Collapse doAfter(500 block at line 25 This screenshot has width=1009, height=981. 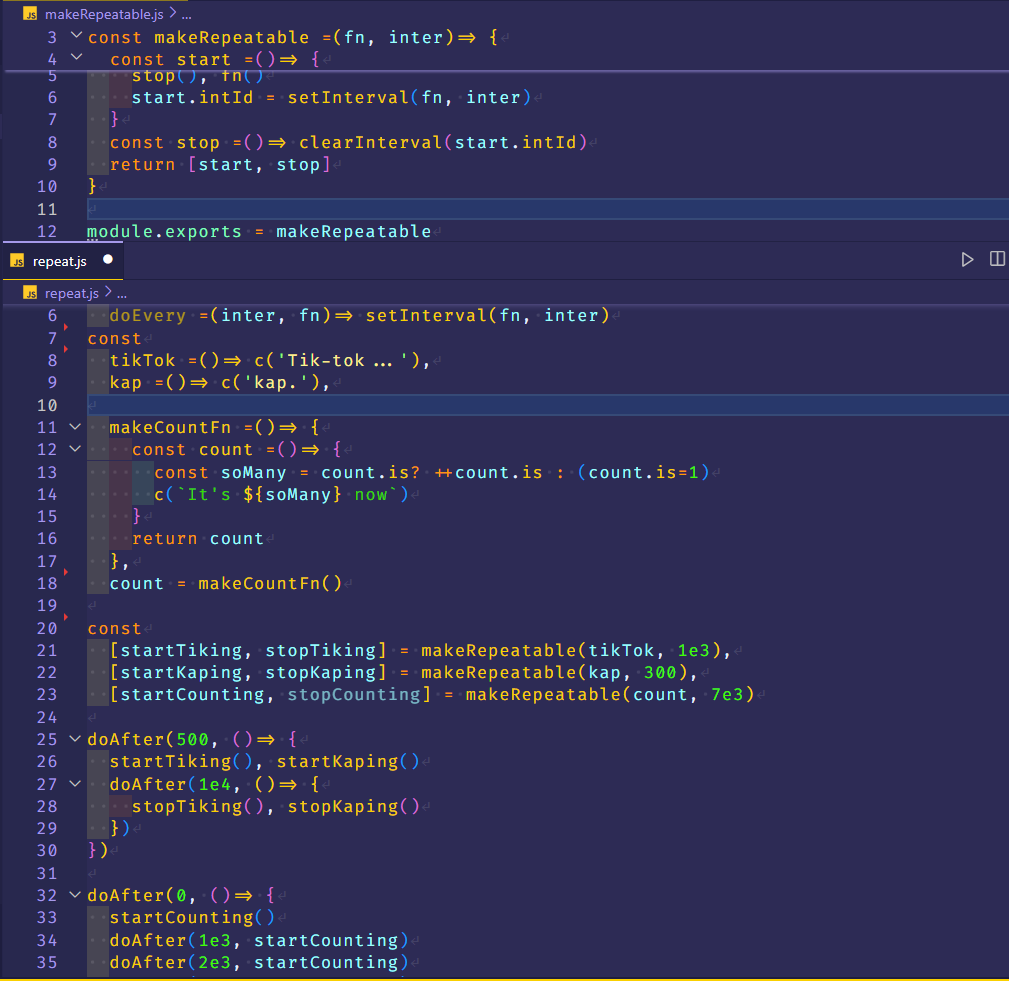[x=75, y=738]
